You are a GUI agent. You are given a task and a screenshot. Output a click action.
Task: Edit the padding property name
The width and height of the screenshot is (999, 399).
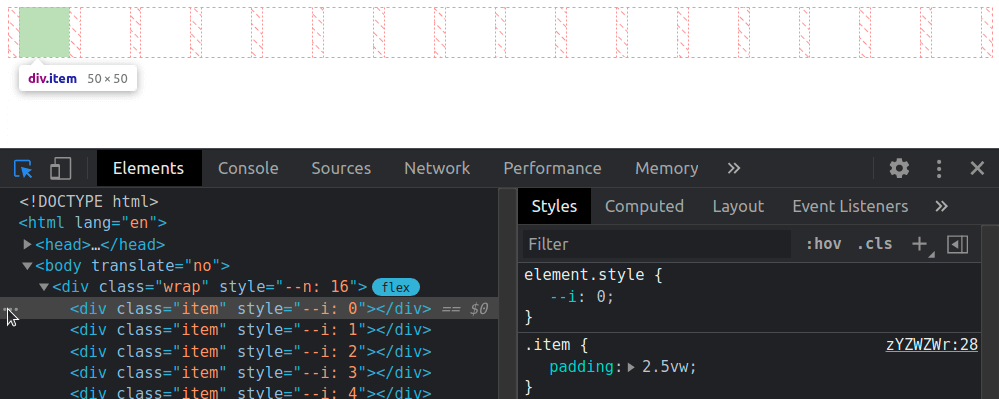(581, 367)
